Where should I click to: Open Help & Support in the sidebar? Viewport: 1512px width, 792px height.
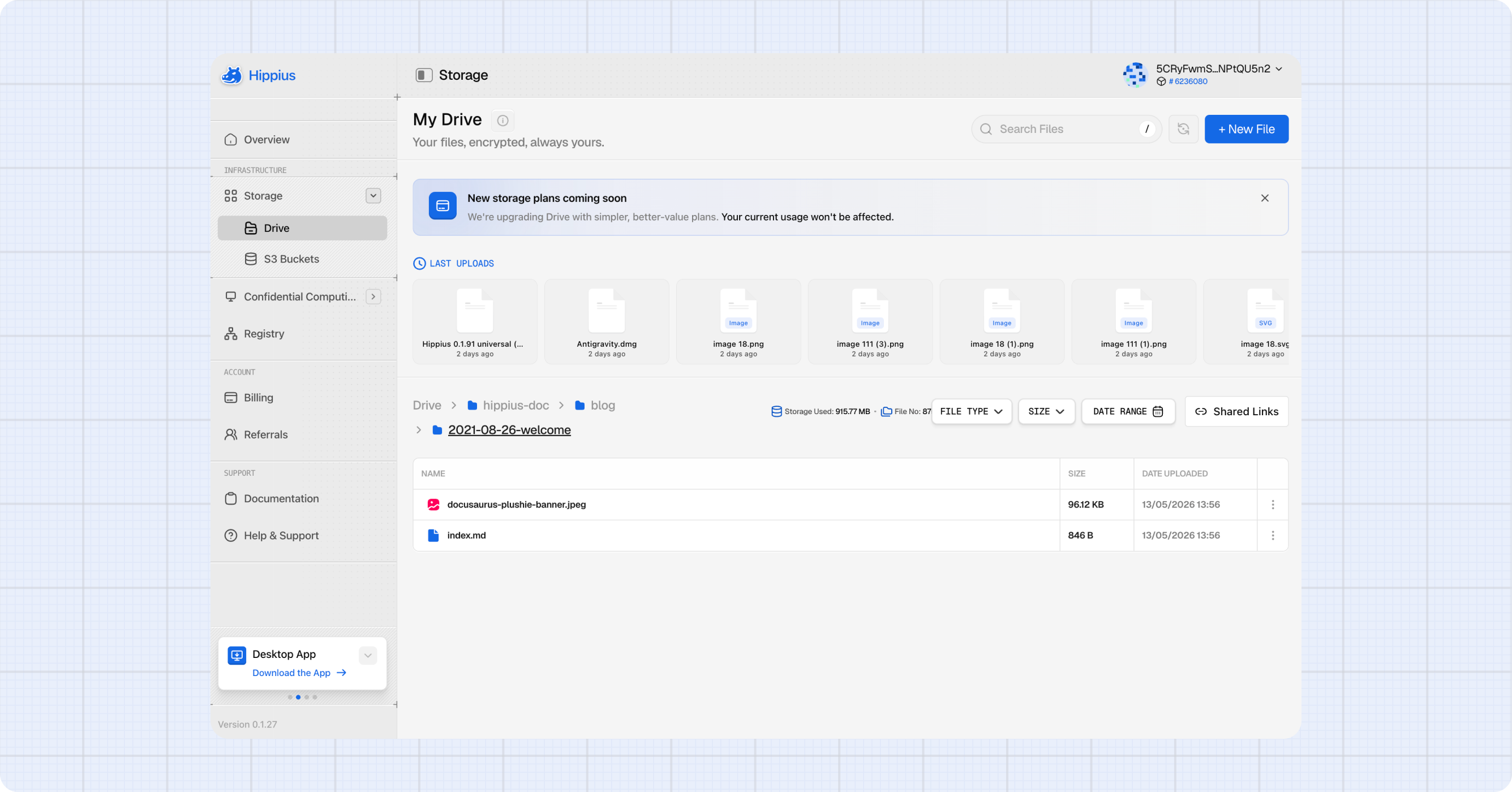coord(303,536)
